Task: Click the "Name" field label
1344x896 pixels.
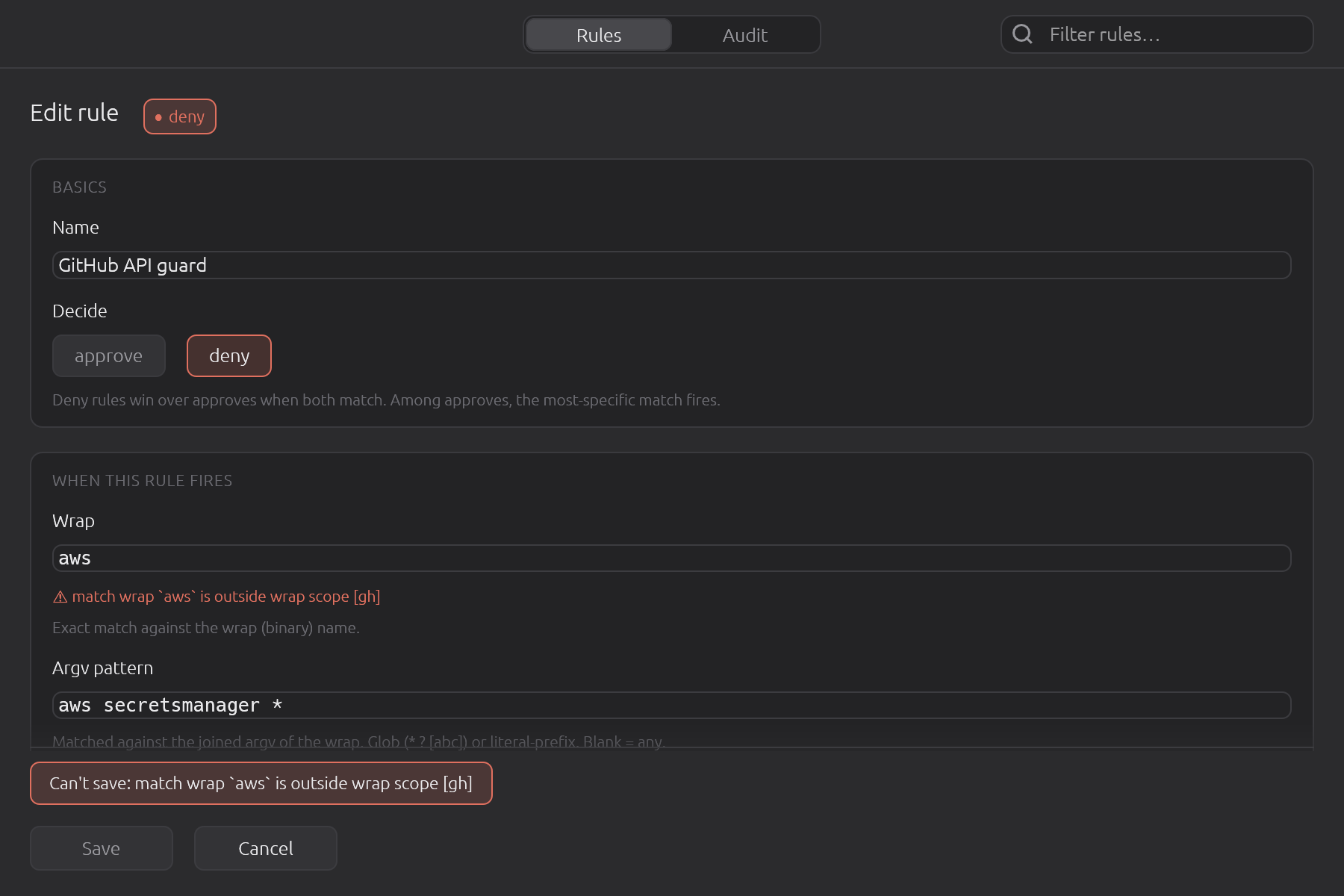Action: point(75,228)
